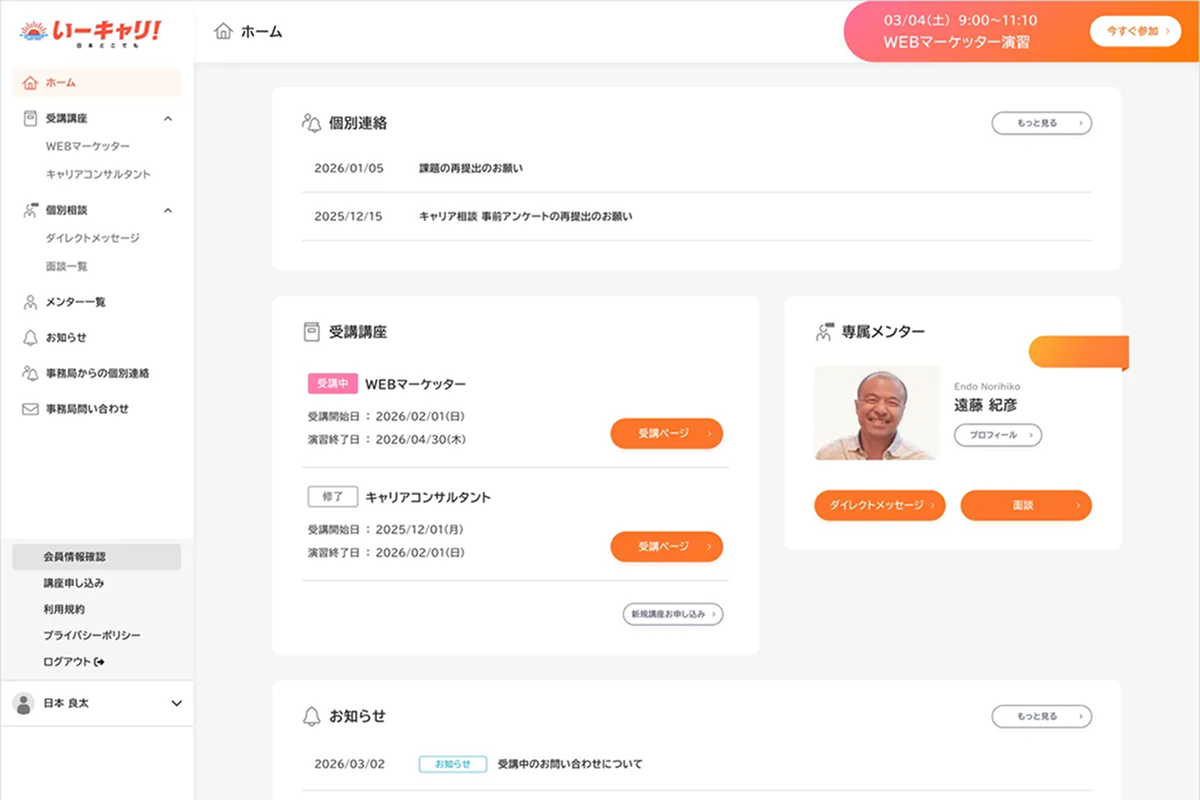Screen dimensions: 1200x800
Task: Click the mentor name 遠藤 紀彦
Action: tap(986, 405)
